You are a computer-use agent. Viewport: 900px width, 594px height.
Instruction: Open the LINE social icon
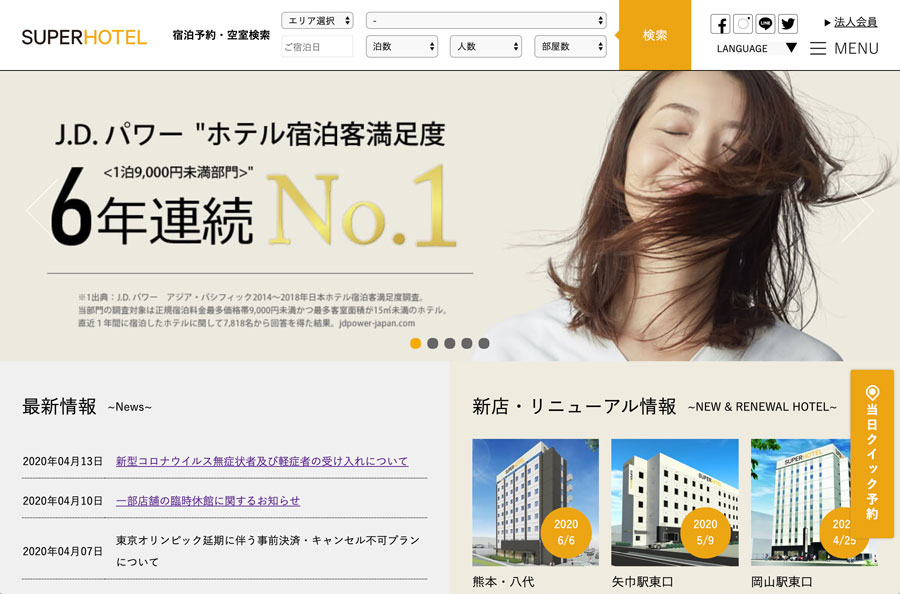(x=765, y=24)
